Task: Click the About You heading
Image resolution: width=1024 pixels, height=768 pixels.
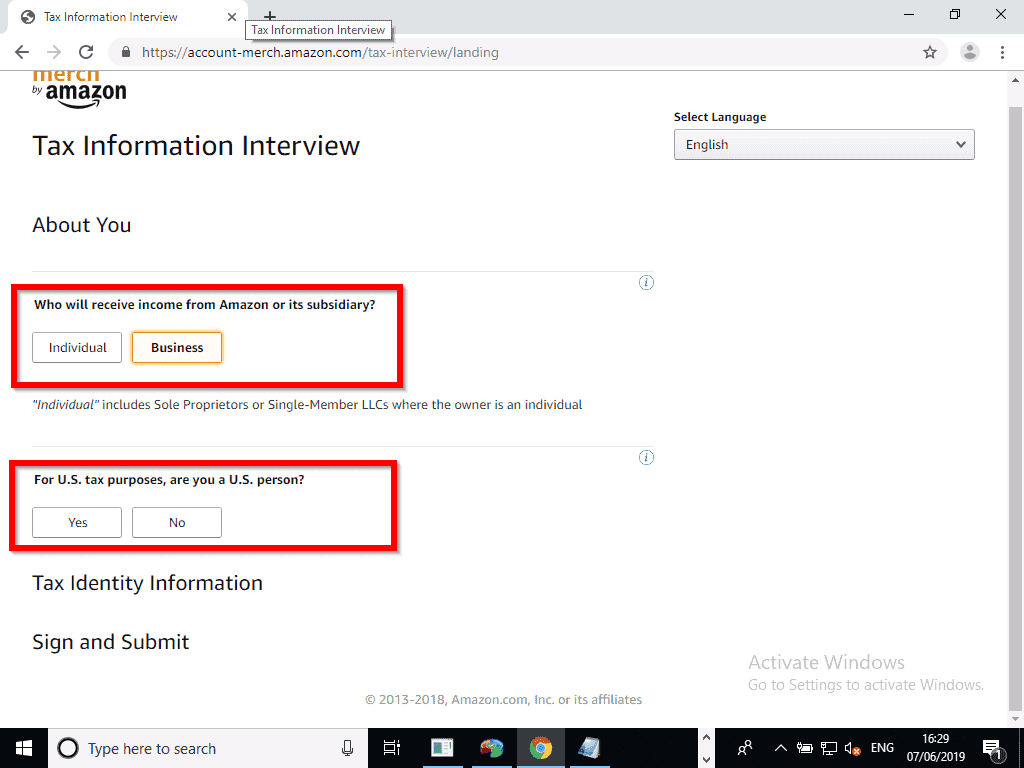Action: (82, 225)
